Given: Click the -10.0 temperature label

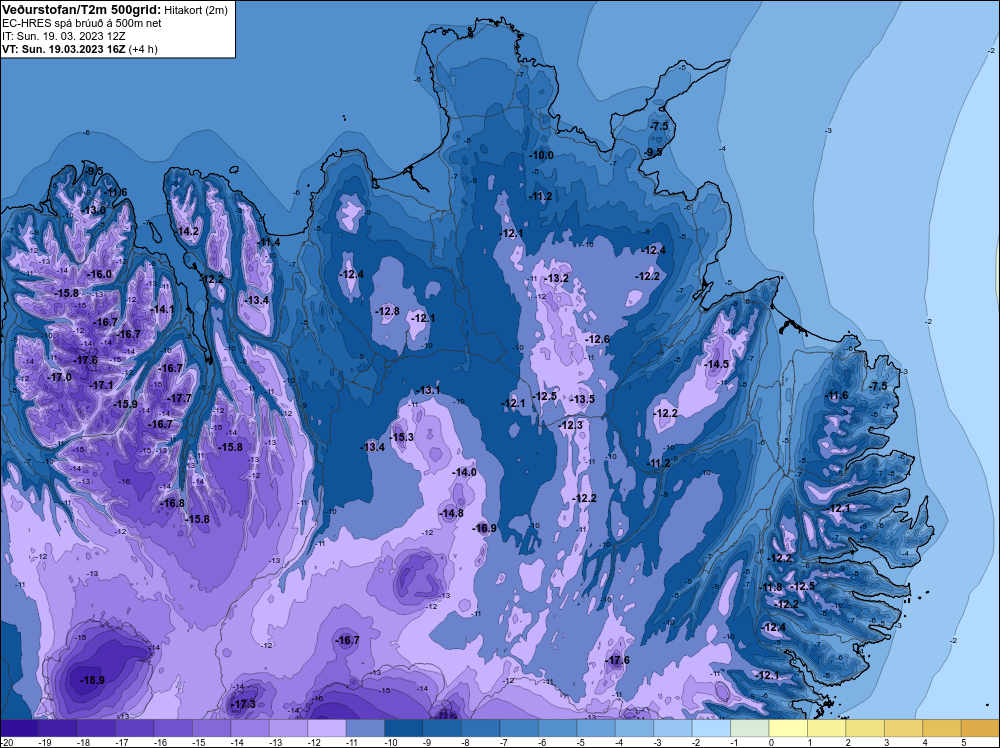Looking at the screenshot, I should (x=541, y=155).
